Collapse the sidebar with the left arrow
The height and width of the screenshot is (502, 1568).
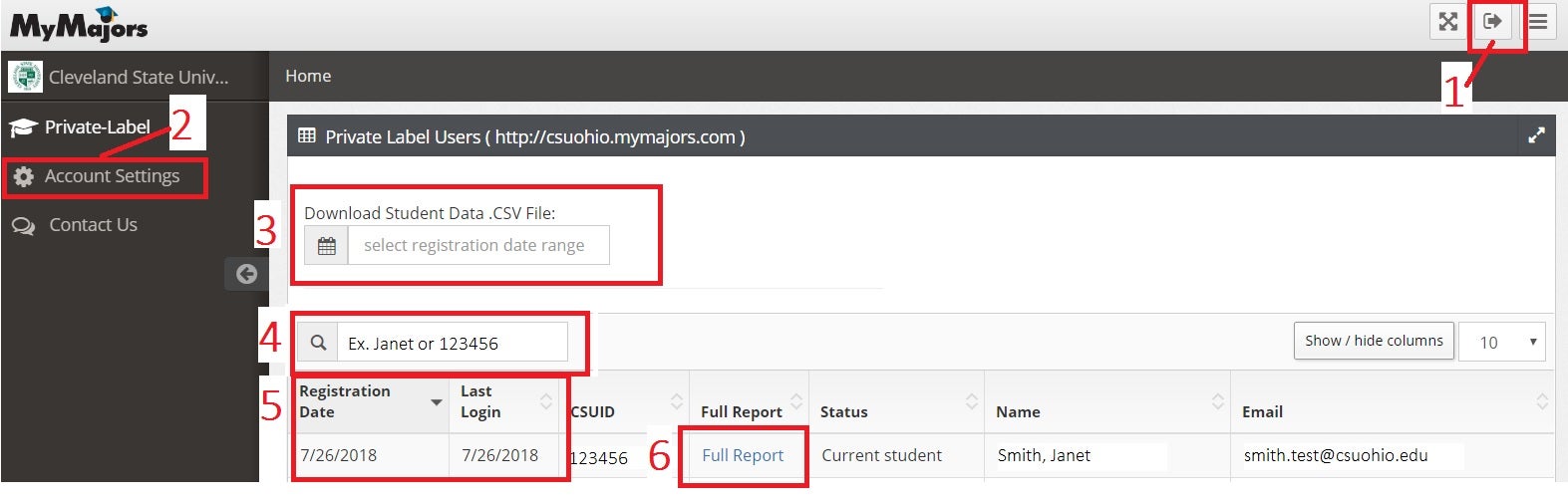click(x=246, y=274)
